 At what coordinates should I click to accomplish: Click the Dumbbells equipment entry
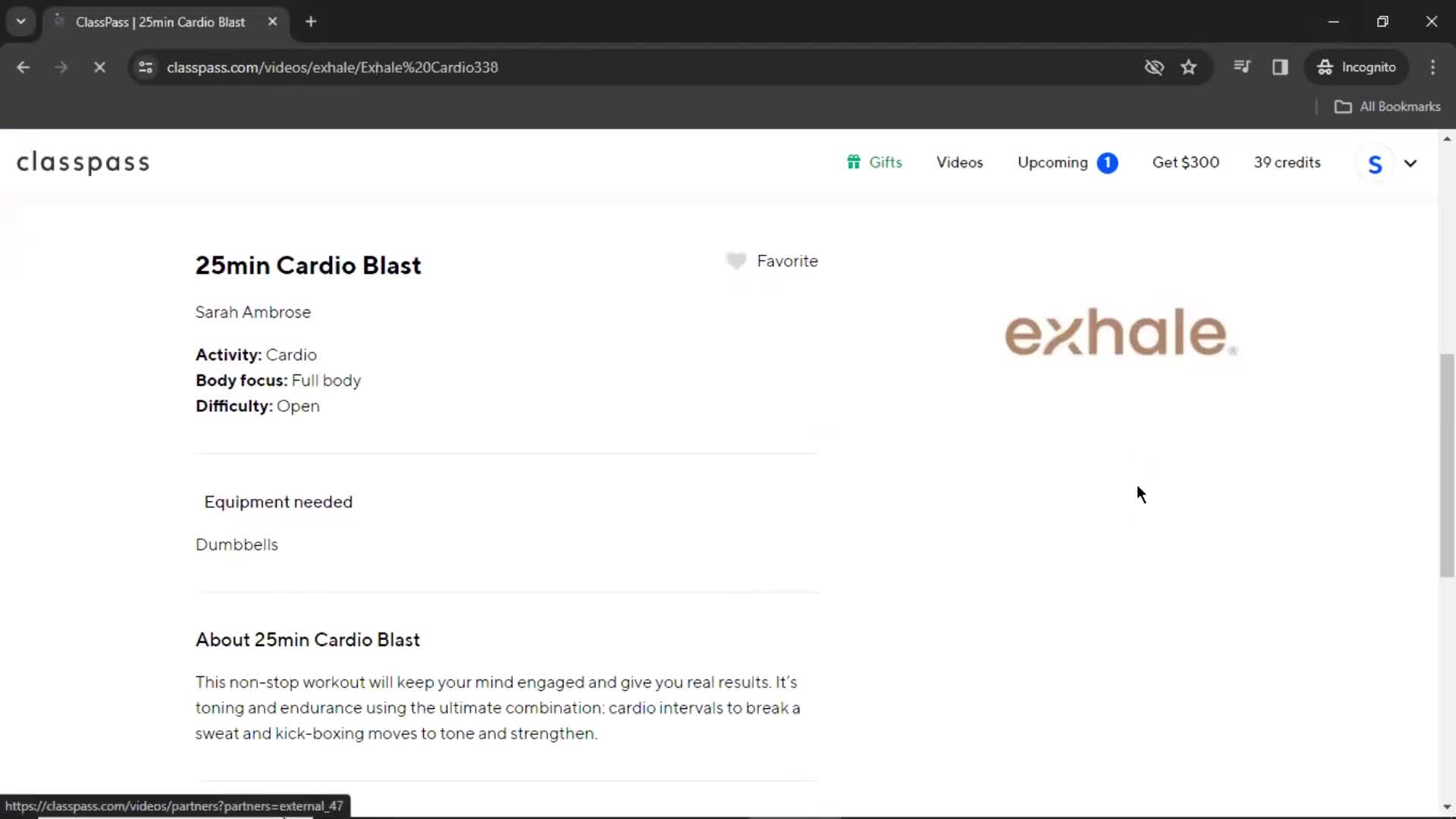pyautogui.click(x=237, y=544)
